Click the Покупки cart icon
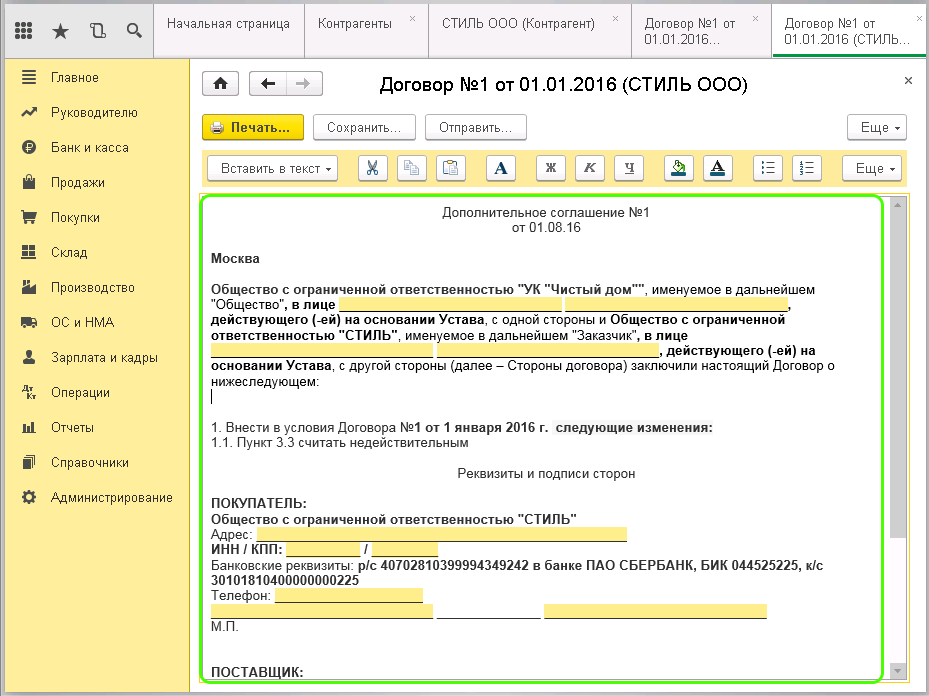 click(x=28, y=217)
